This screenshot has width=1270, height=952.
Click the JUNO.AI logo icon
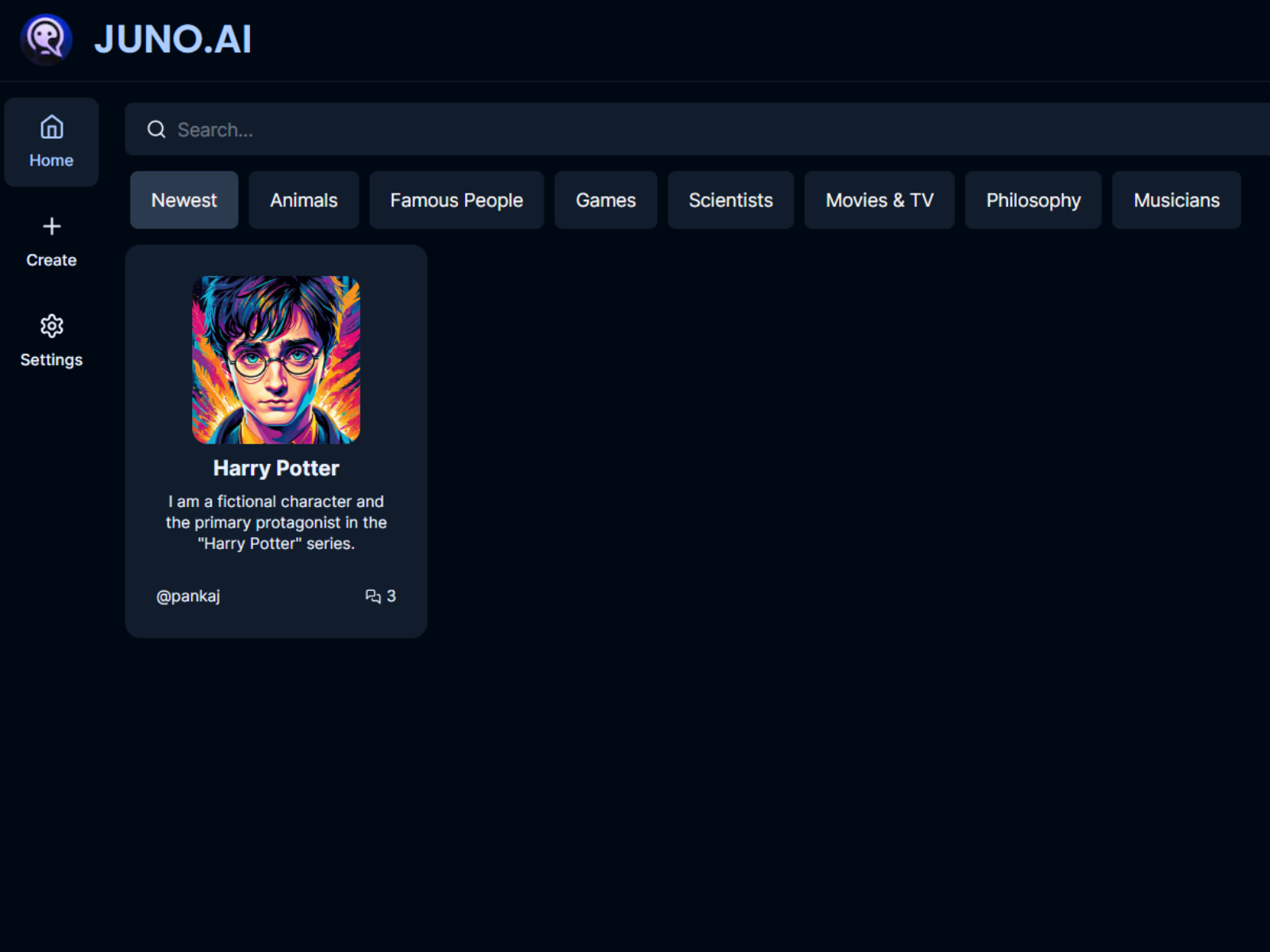click(x=46, y=39)
